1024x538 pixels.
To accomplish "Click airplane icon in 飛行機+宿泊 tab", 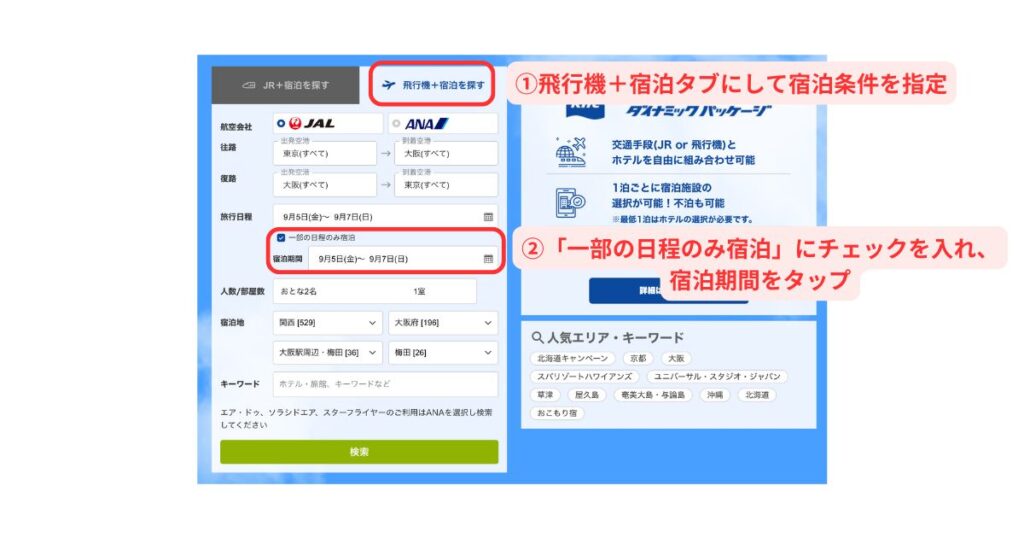I will coord(389,85).
